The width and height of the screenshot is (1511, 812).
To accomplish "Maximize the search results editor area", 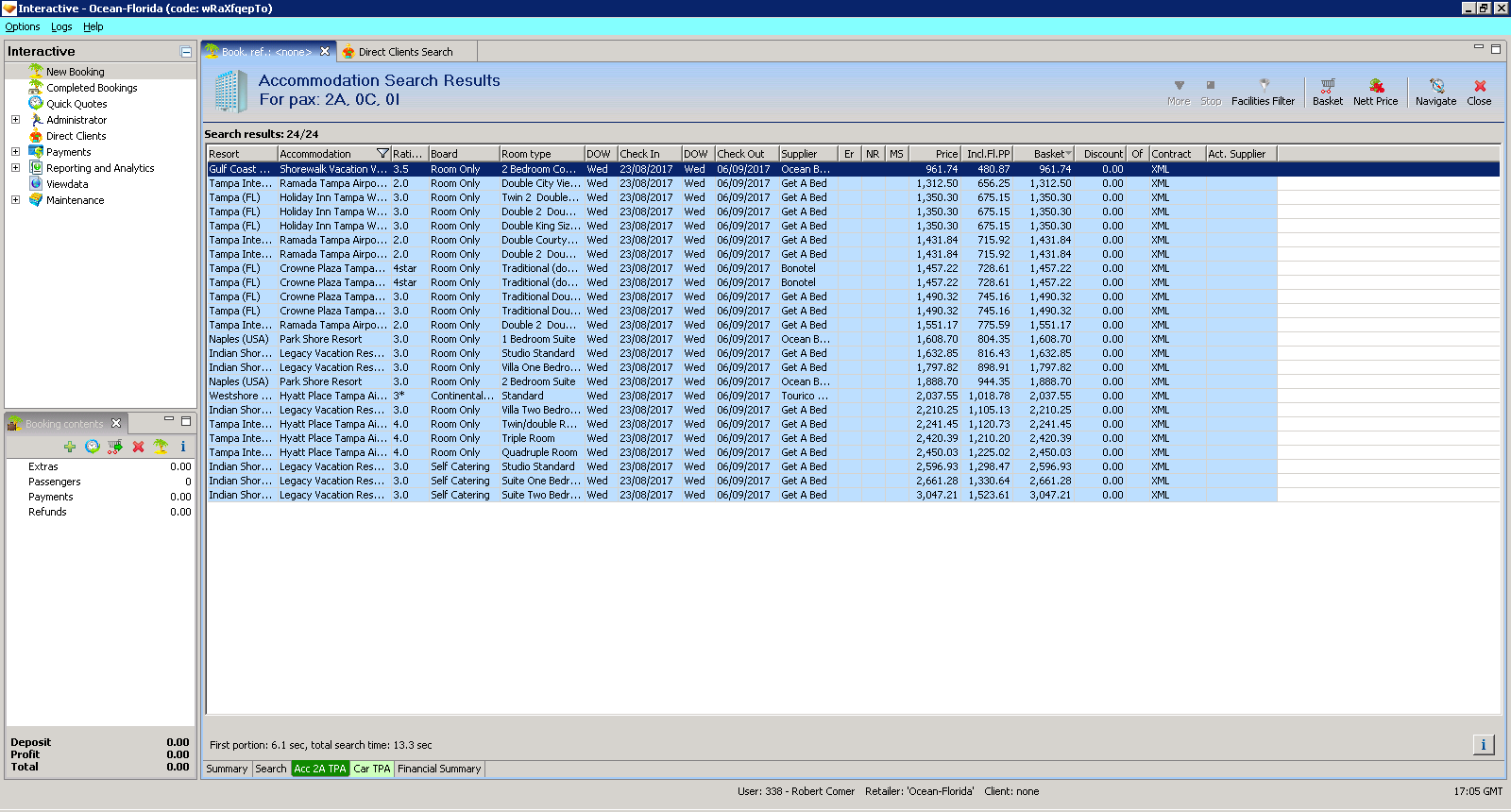I will [x=1495, y=48].
